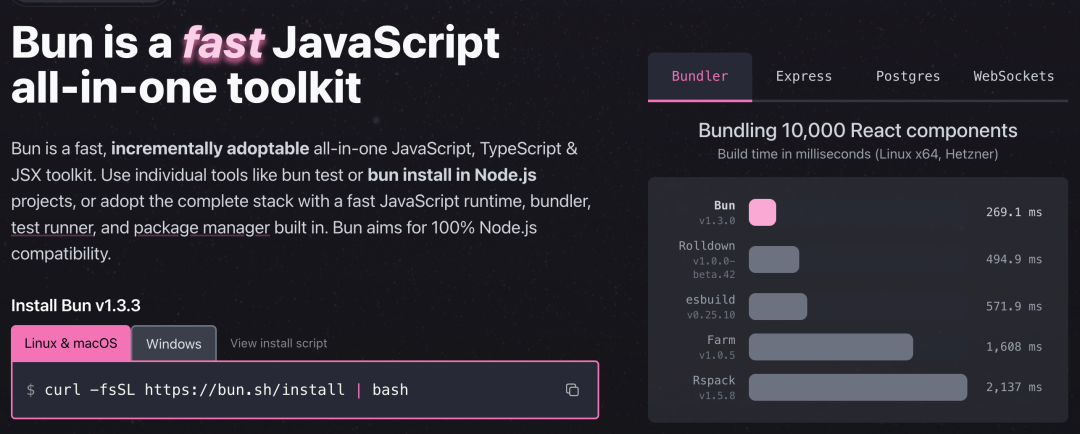Click the Rolldown benchmark bar
This screenshot has width=1080, height=434.
pos(774,259)
